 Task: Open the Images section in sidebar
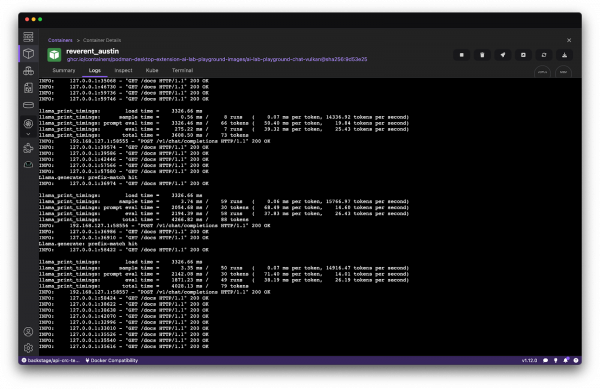tap(28, 88)
